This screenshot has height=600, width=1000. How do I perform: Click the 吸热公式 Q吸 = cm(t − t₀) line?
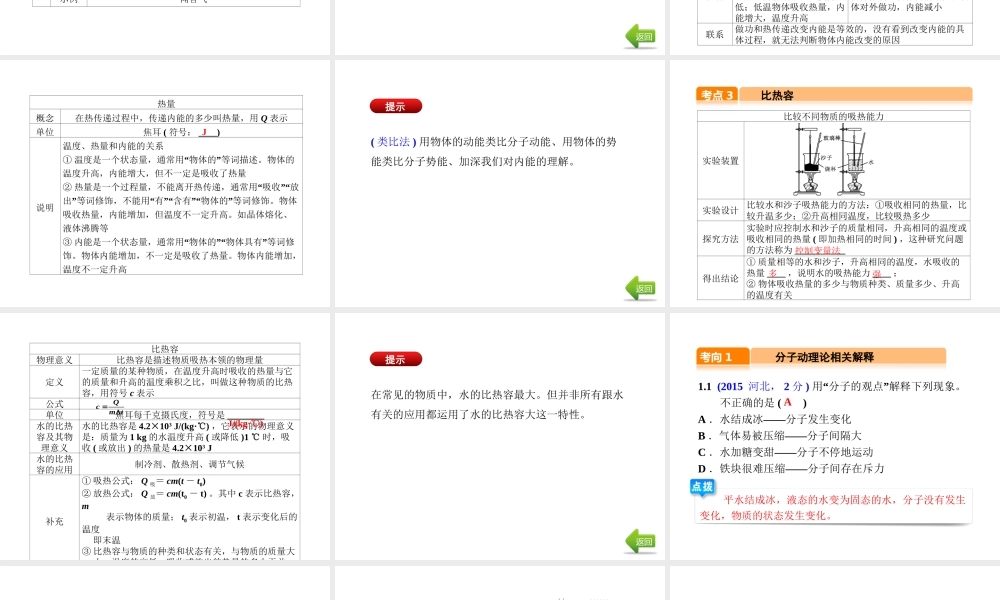[x=143, y=481]
